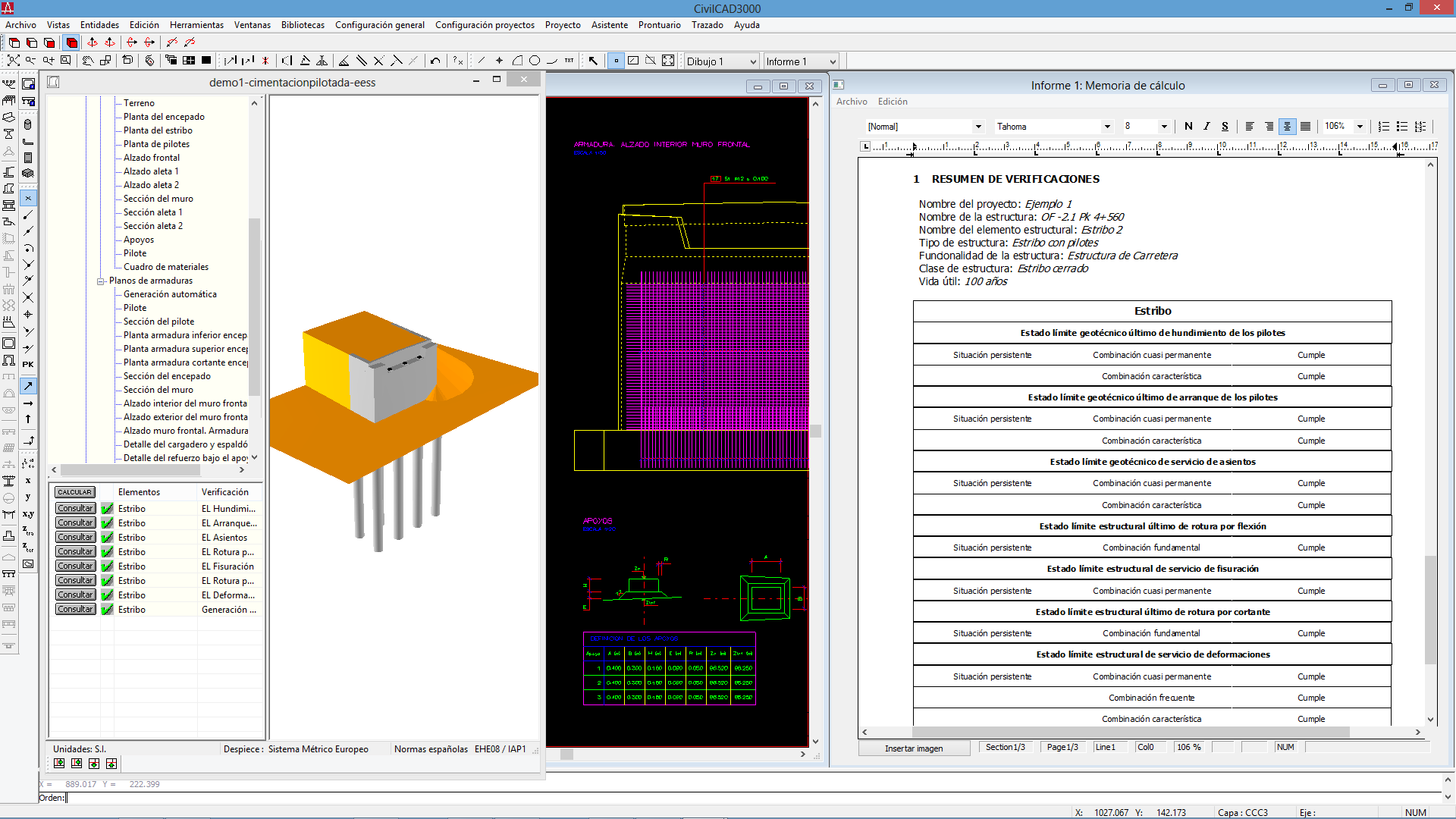This screenshot has height=819, width=1456.
Task: Toggle centered text alignment button
Action: point(1287,127)
